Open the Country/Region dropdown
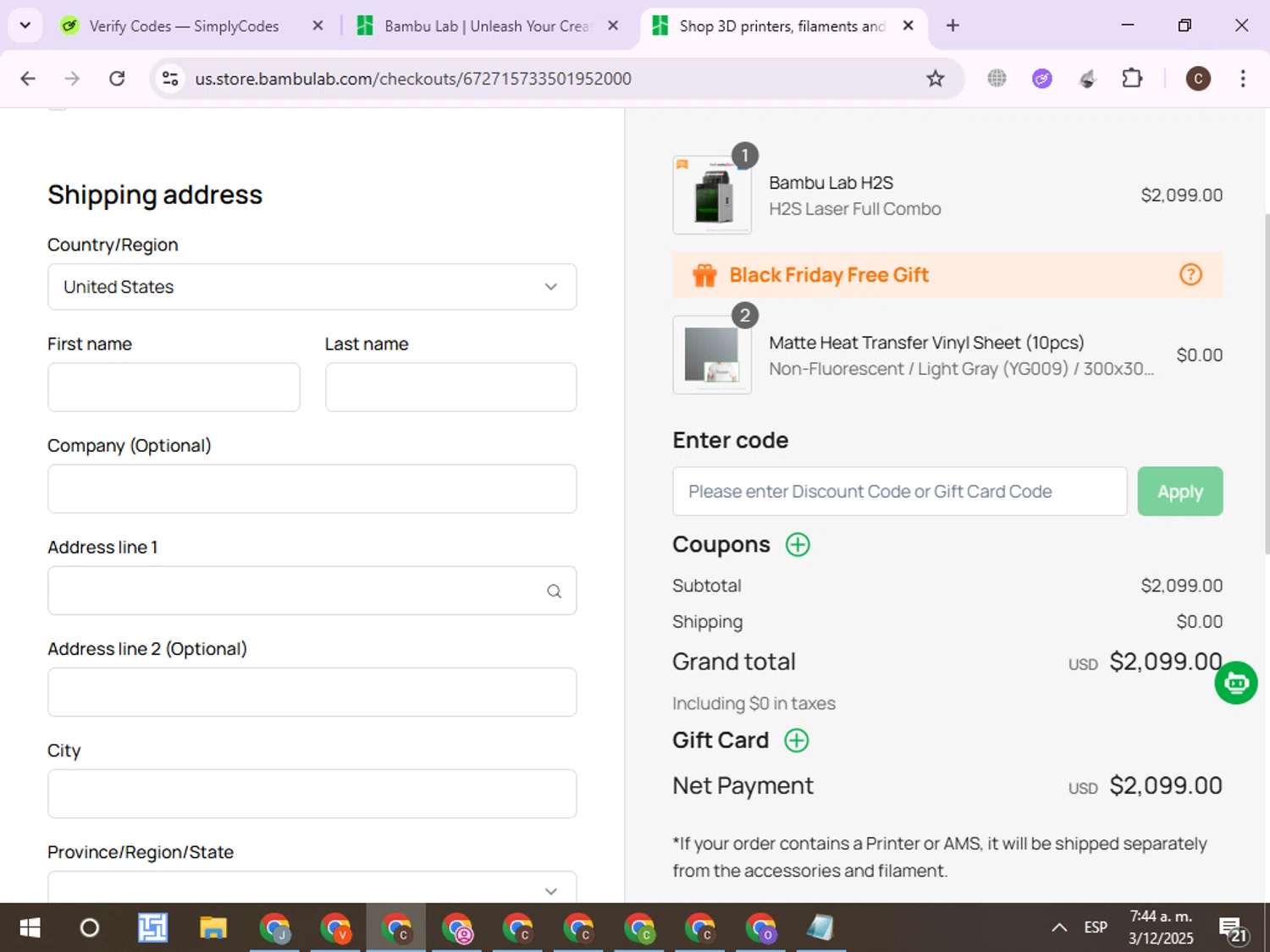This screenshot has height=952, width=1270. point(312,287)
